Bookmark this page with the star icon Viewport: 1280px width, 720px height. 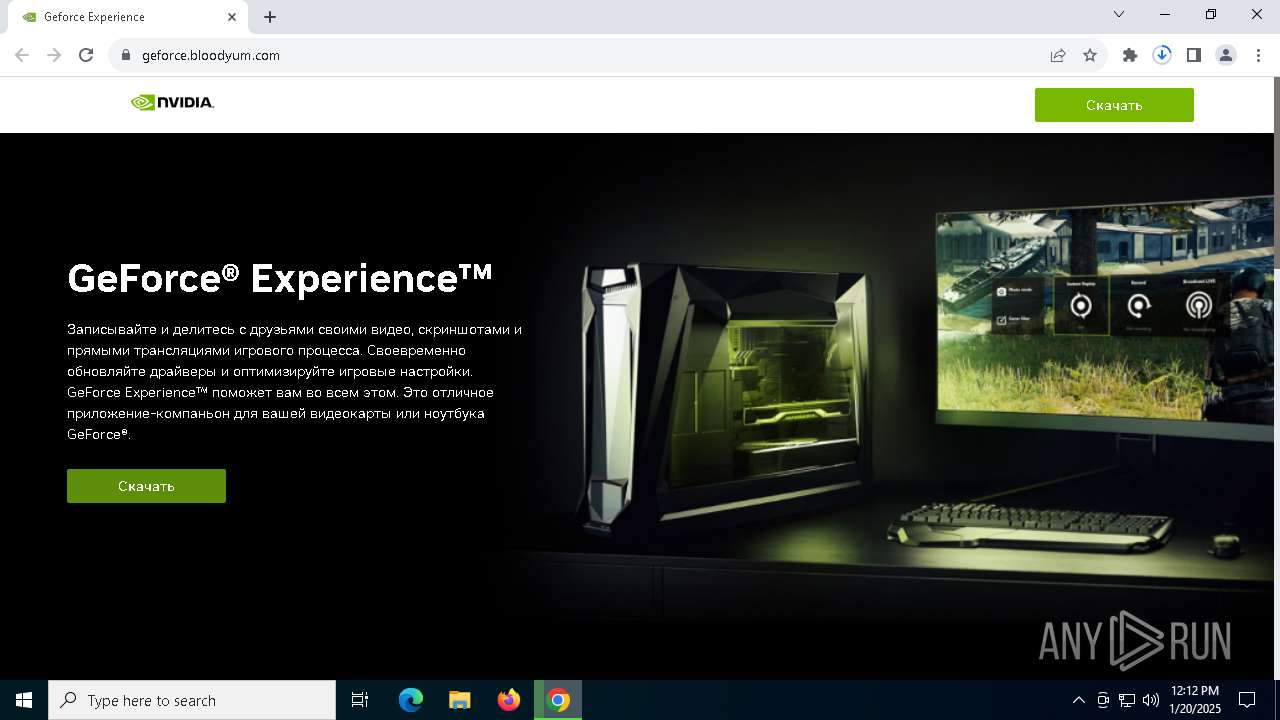pos(1090,56)
